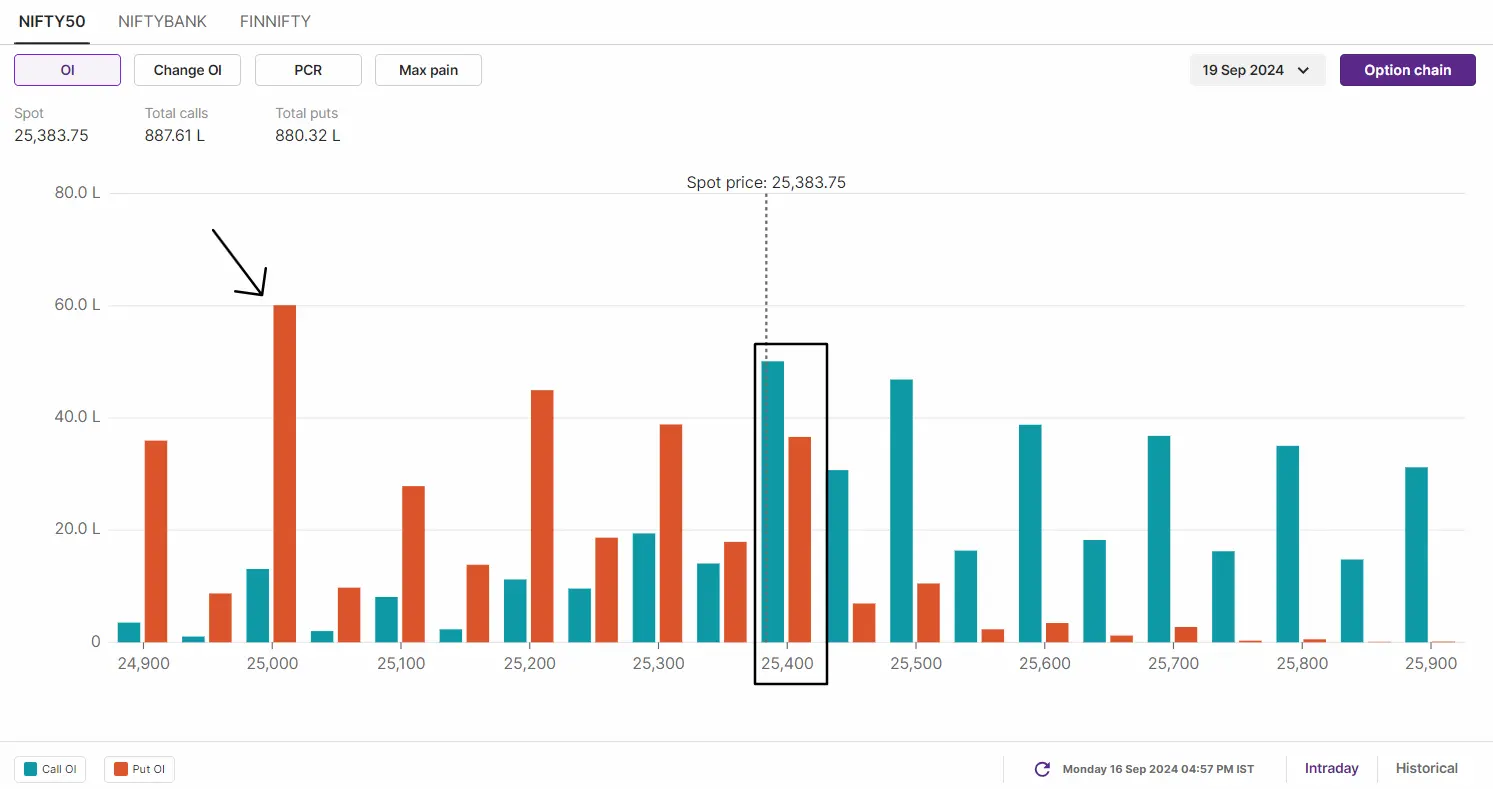The image size is (1493, 789).
Task: Switch to the FINNIFTY tab
Action: [275, 21]
